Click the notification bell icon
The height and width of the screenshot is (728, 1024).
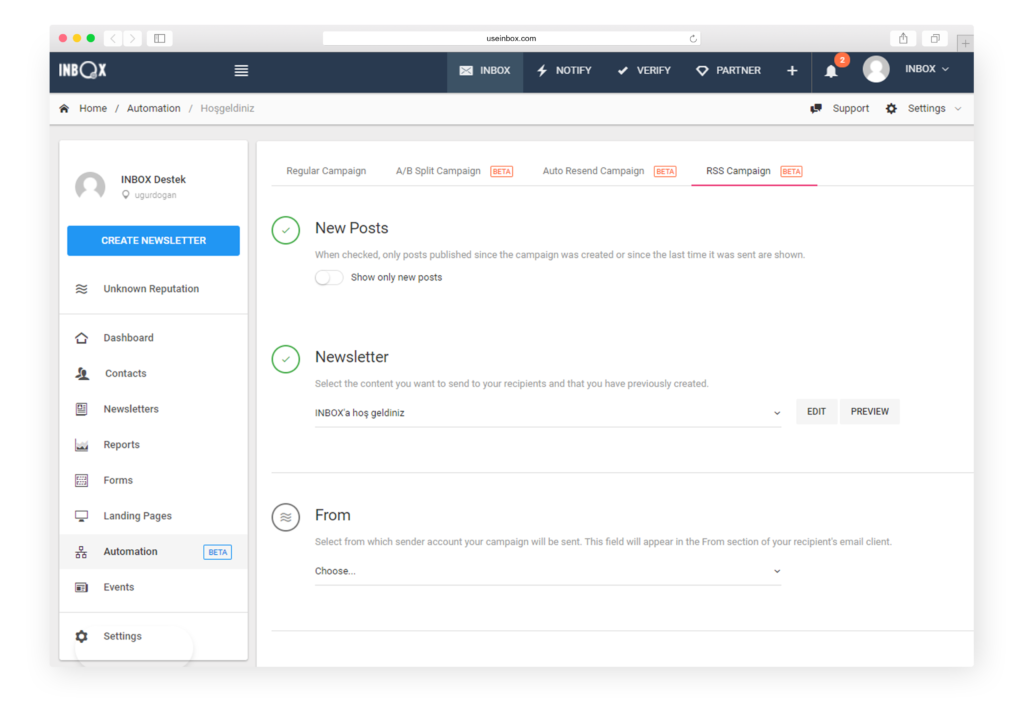click(831, 71)
